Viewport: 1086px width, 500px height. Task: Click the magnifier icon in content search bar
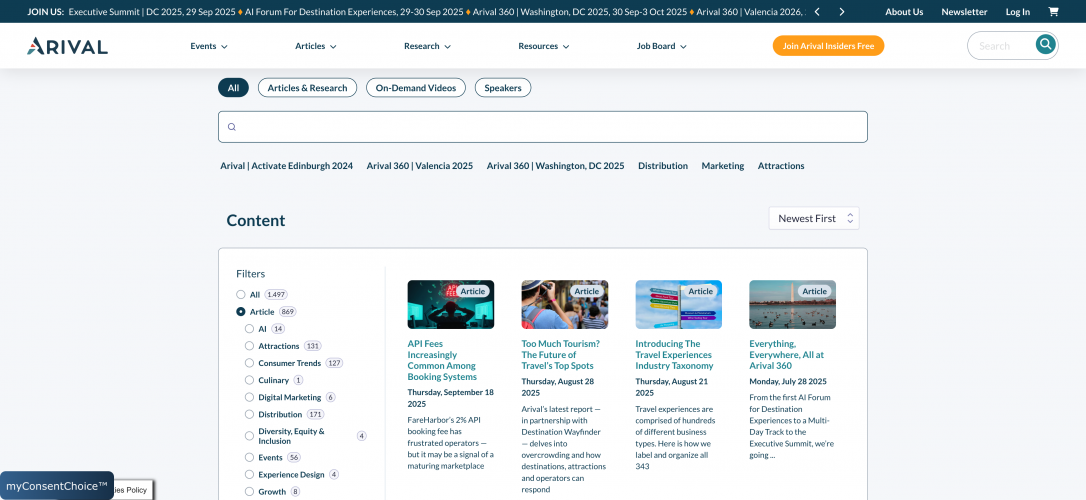232,127
